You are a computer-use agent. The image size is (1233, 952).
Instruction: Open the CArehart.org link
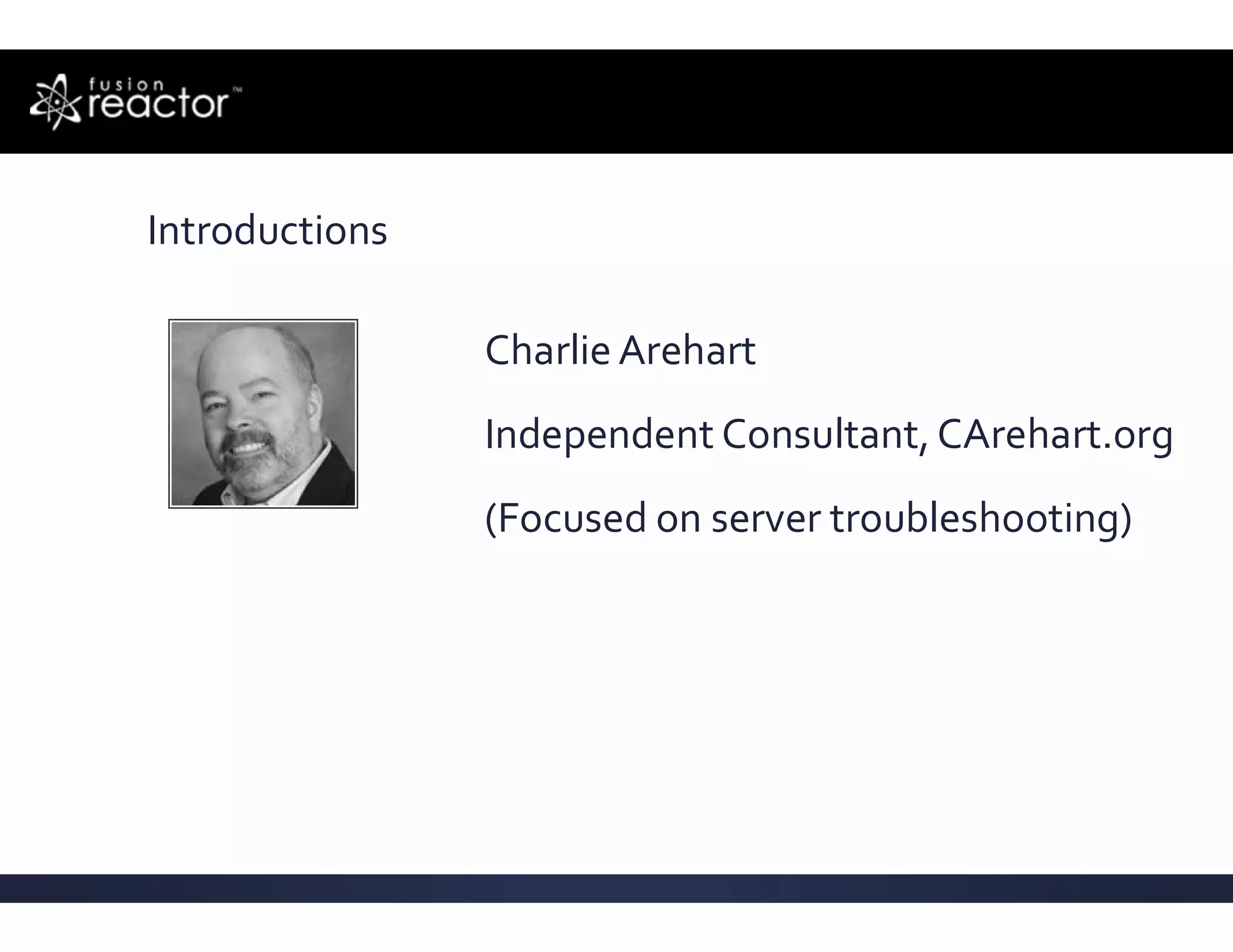pos(1055,434)
